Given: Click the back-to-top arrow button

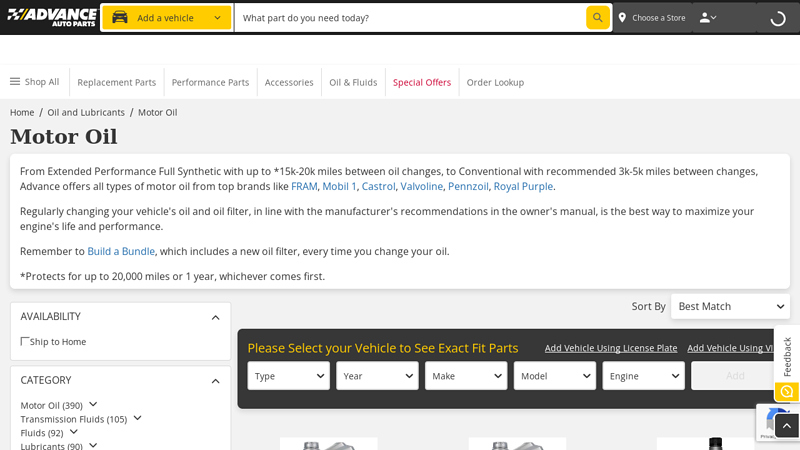Looking at the screenshot, I should (x=787, y=426).
